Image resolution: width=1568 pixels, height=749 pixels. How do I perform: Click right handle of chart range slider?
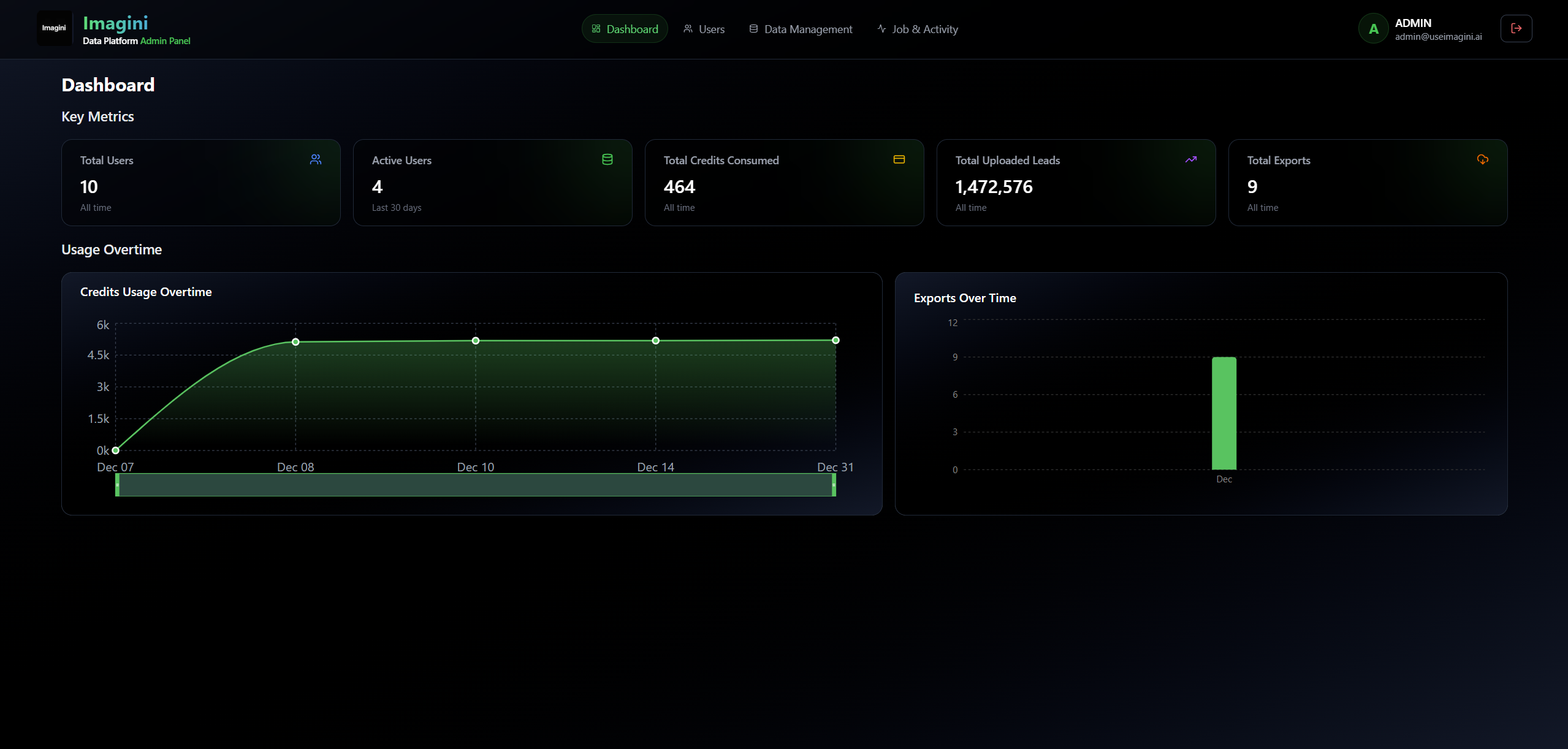tap(834, 485)
